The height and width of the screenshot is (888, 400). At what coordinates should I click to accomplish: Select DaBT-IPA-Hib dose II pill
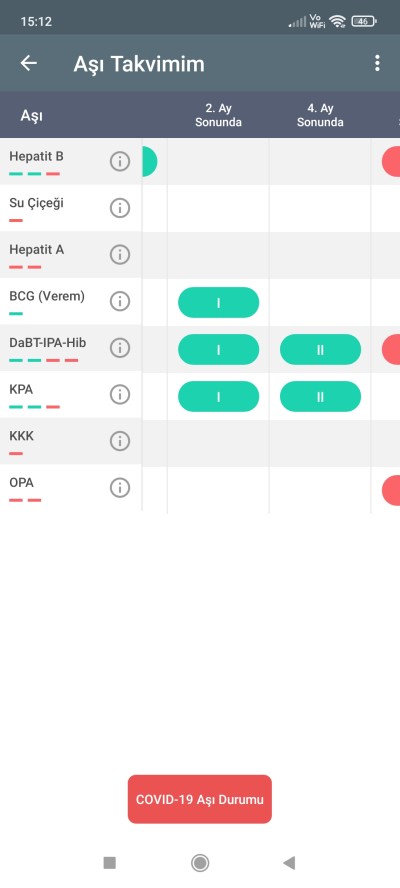321,349
